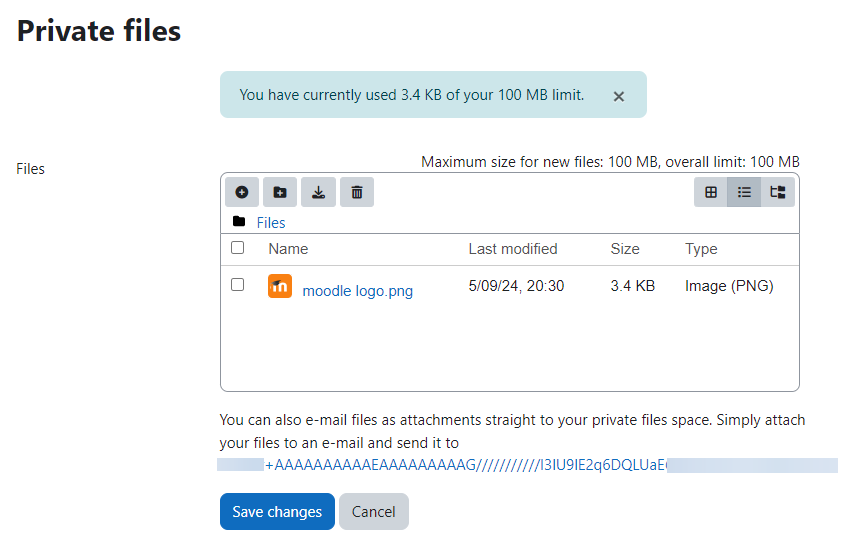Switch to folder tree view
The width and height of the screenshot is (864, 553).
pyautogui.click(x=778, y=192)
